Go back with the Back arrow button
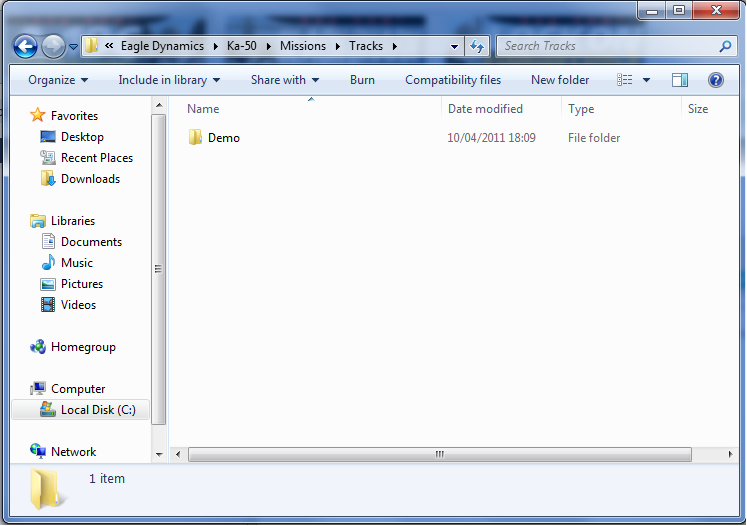The image size is (747, 526). tap(25, 47)
